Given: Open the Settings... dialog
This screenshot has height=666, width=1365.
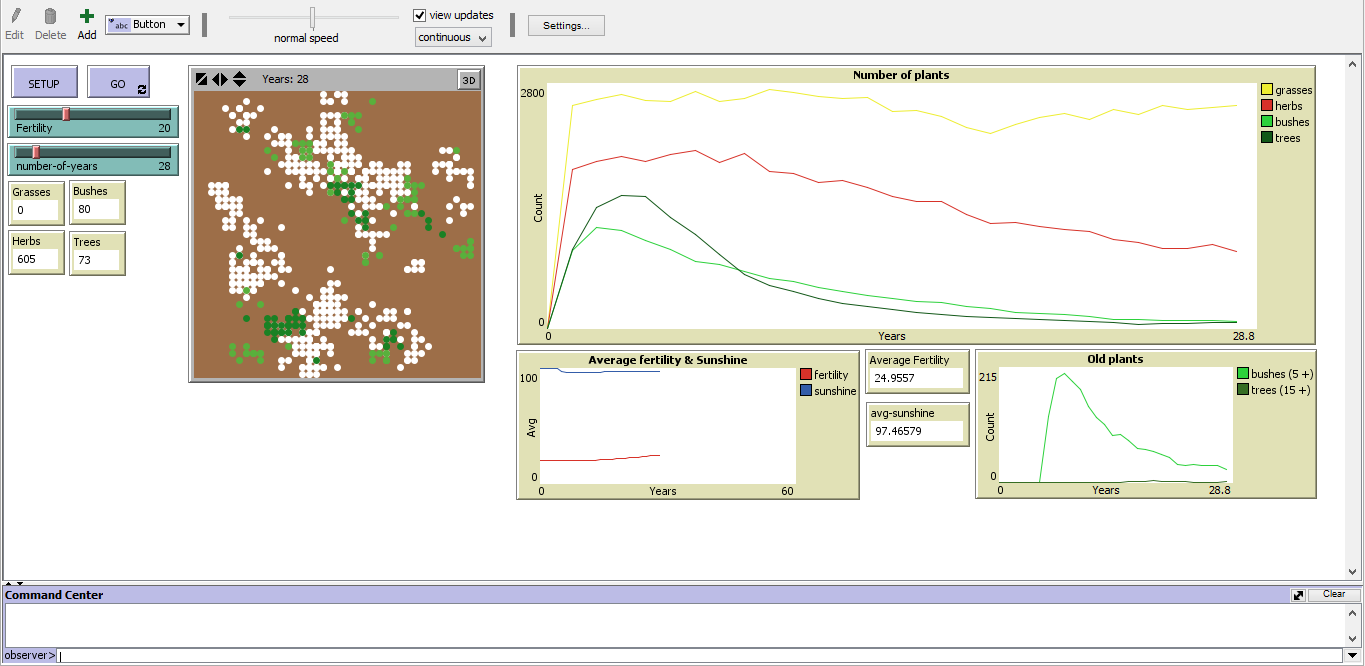Looking at the screenshot, I should tap(566, 26).
